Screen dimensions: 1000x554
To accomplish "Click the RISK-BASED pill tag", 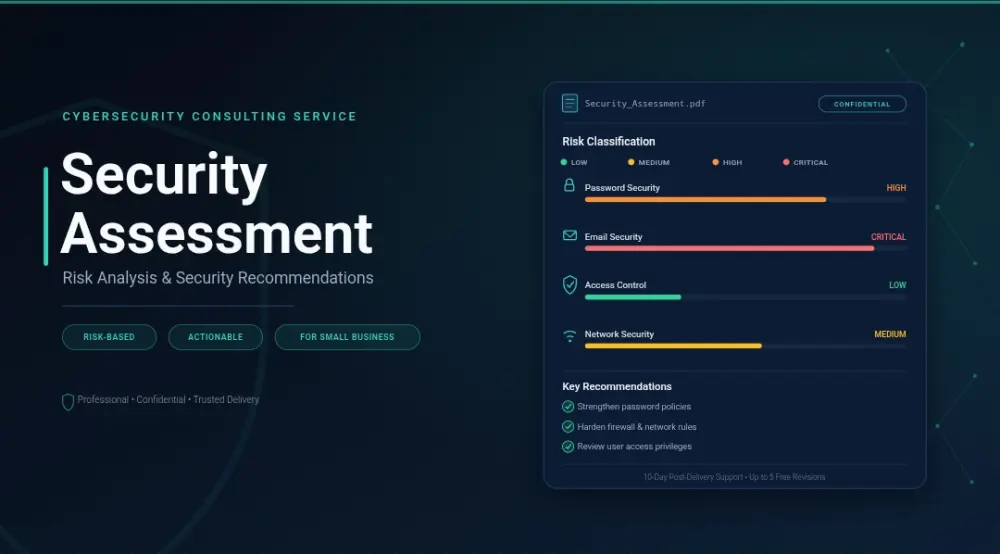I will (109, 337).
